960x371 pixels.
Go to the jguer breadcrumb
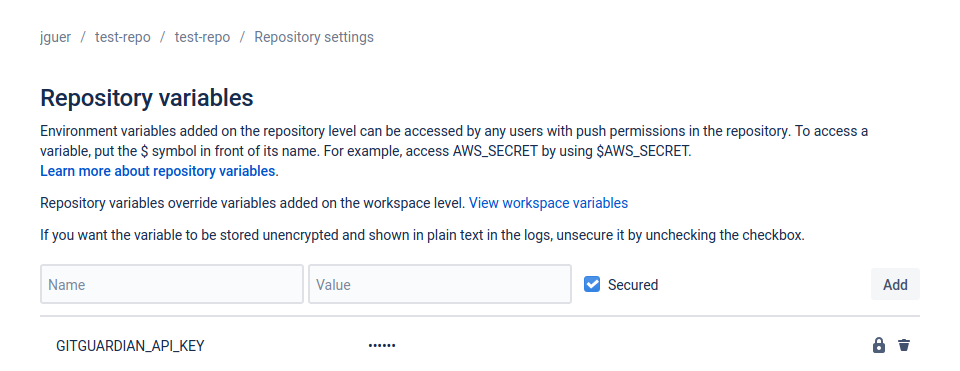[55, 37]
